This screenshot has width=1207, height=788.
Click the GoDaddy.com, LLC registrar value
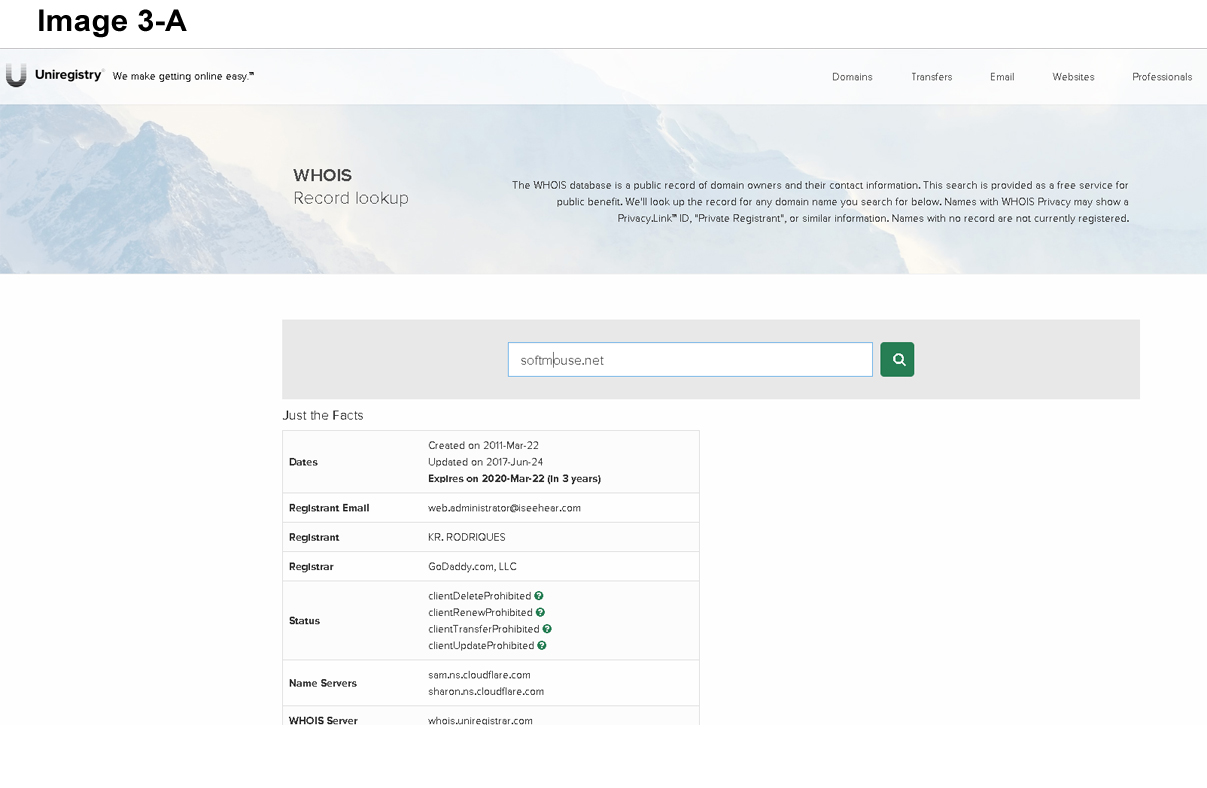click(x=472, y=567)
